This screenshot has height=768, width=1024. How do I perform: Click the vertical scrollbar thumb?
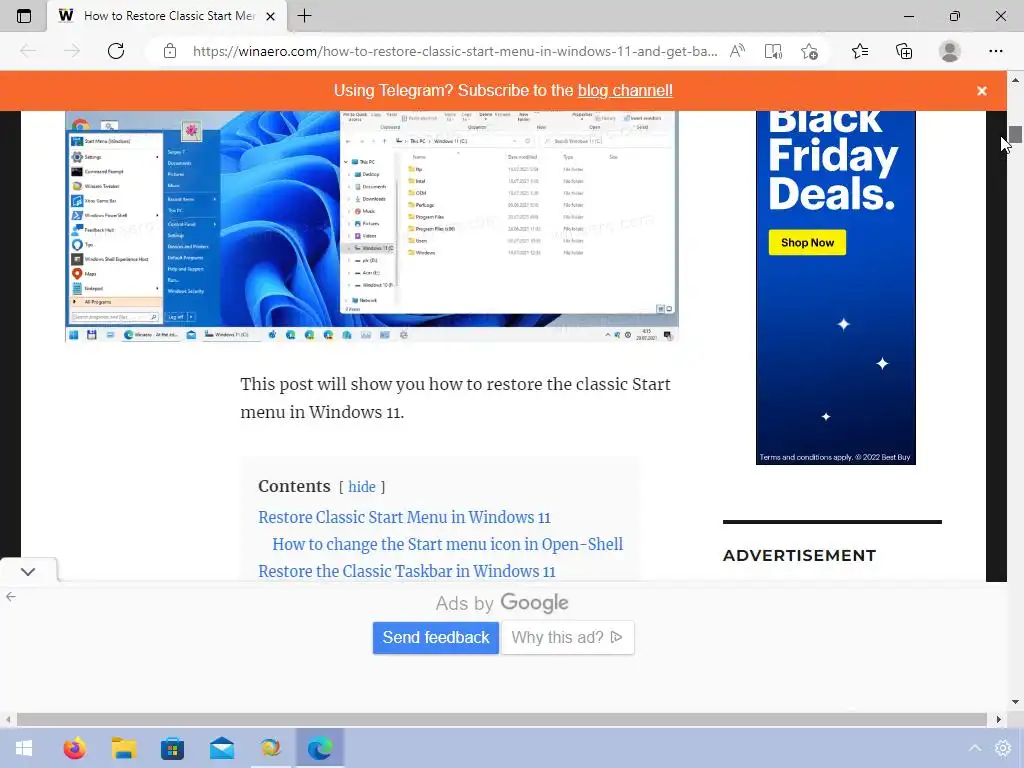[x=1015, y=134]
